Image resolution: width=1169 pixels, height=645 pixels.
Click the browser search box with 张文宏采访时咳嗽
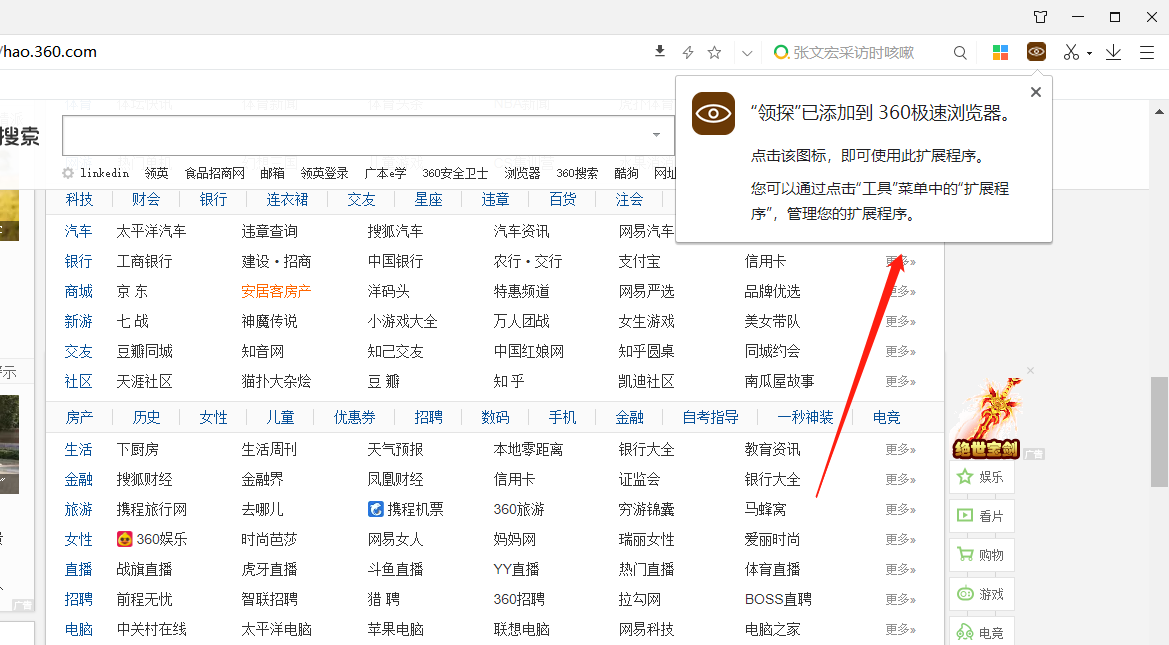click(854, 52)
